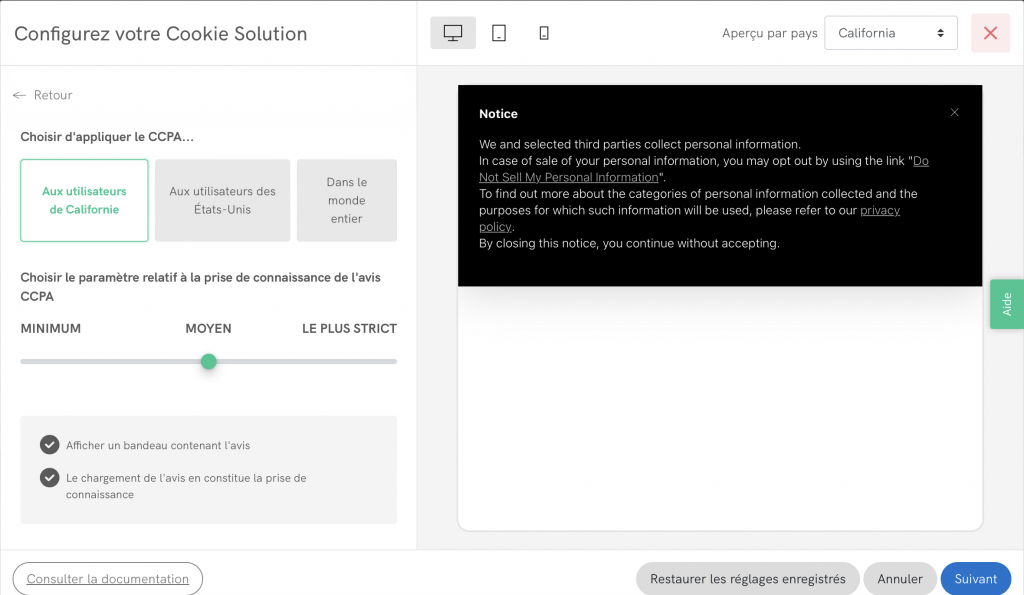Click the red close configurator button

point(990,33)
